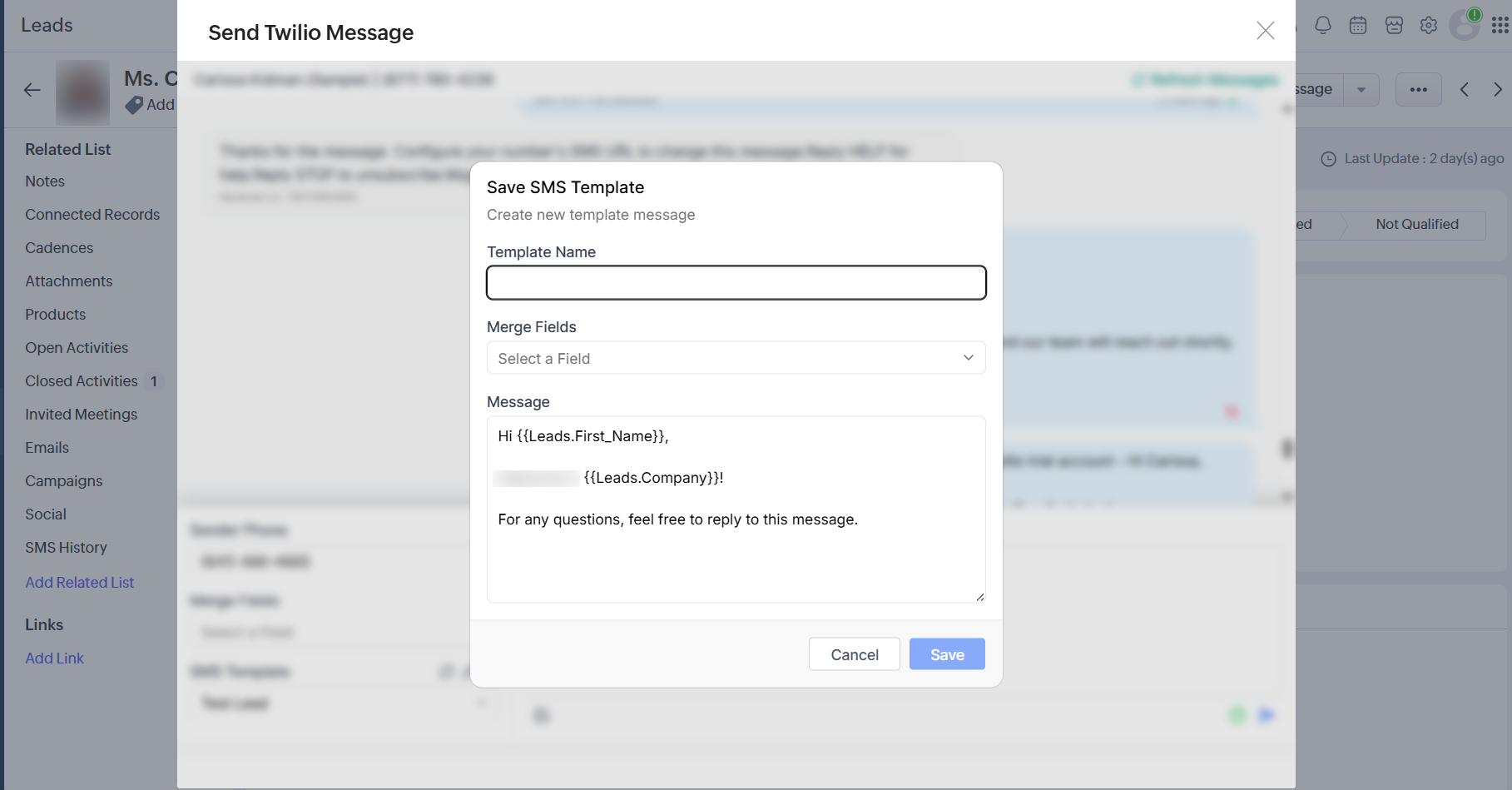Open the apps grid launcher

[x=1500, y=25]
